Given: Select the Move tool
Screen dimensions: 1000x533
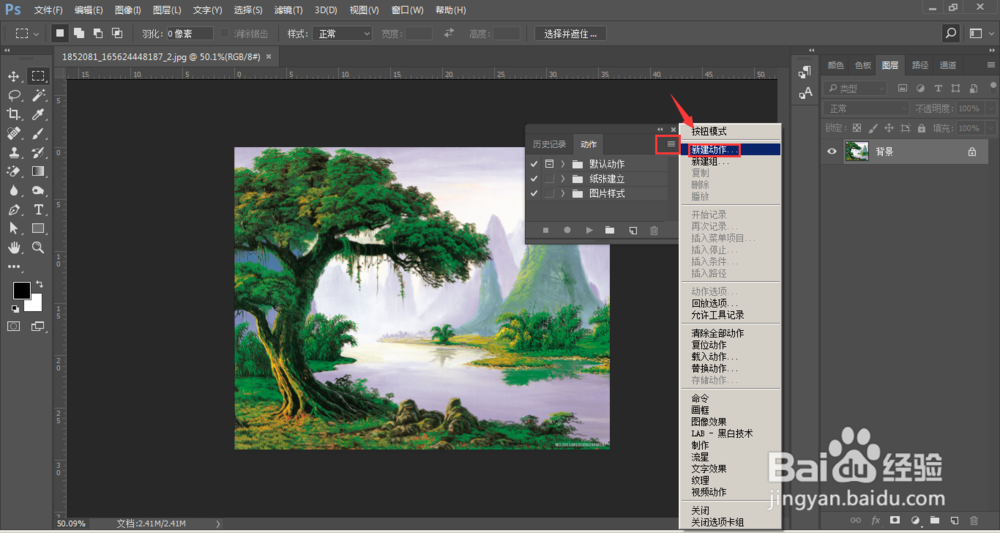Looking at the screenshot, I should click(13, 77).
